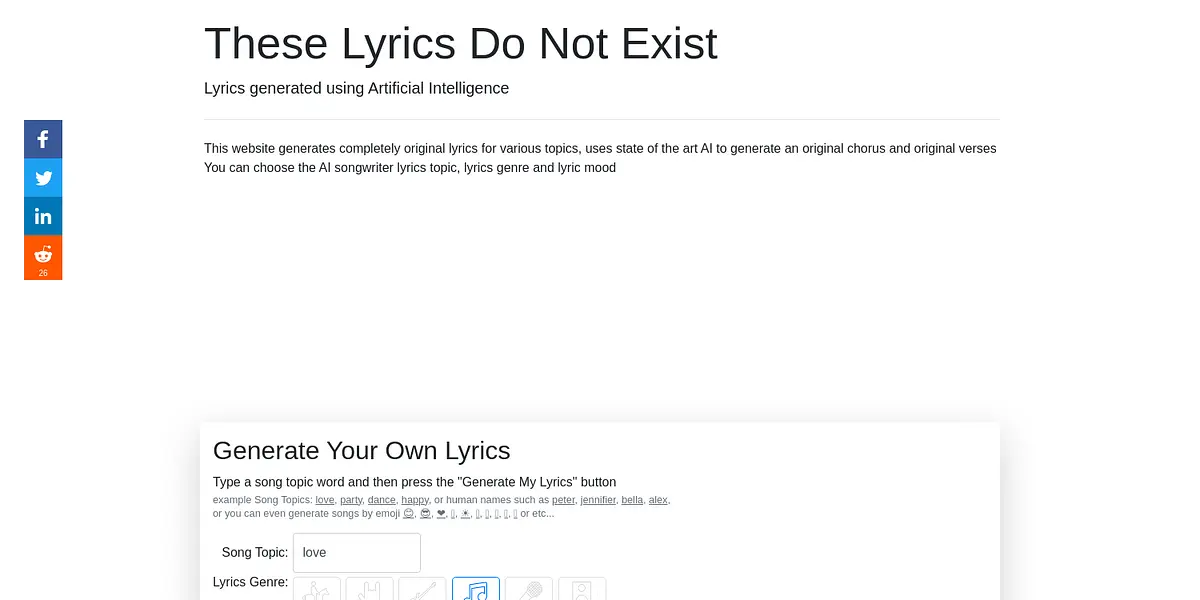
Task: Share page on Reddit
Action: click(43, 257)
